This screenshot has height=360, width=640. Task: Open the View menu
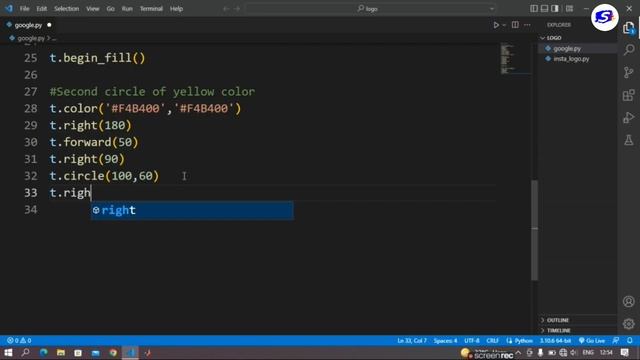tap(93, 9)
